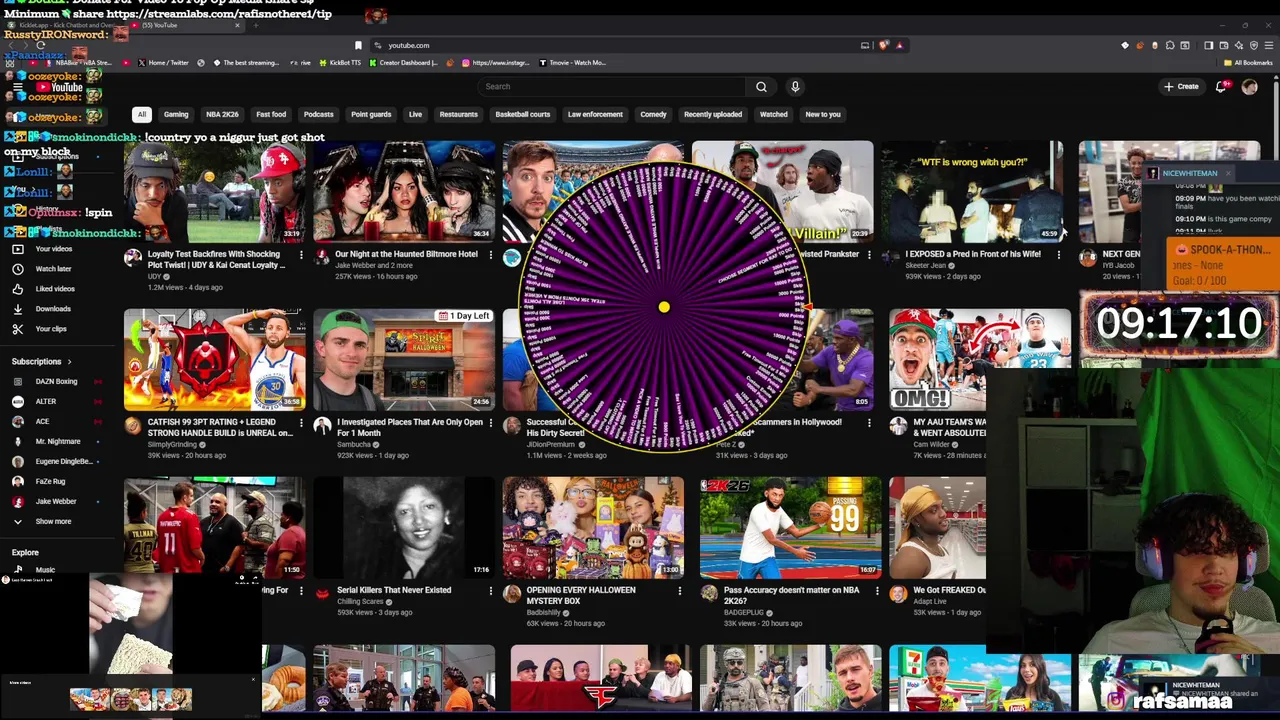Screen dimensions: 1280x720
Task: Click the Brave shields lion icon
Action: point(883,45)
